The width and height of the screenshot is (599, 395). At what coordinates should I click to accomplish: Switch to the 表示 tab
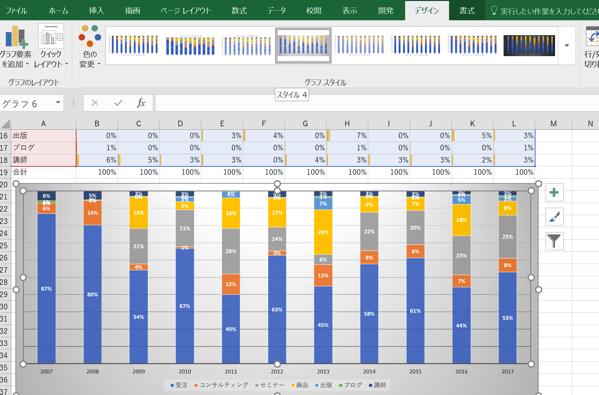pos(350,10)
